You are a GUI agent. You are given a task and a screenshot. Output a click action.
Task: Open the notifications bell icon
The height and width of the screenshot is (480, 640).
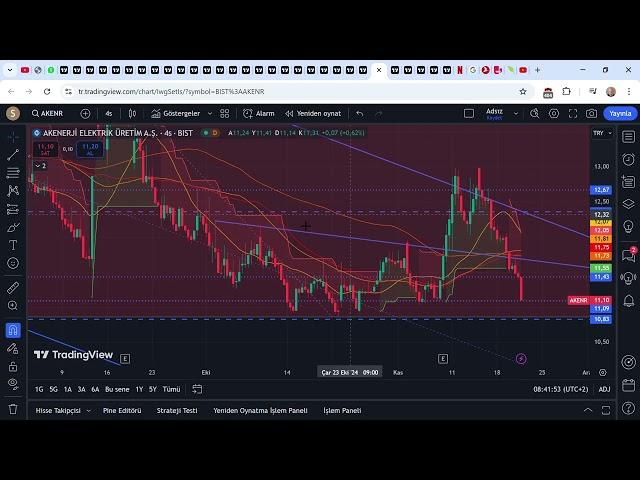[629, 301]
